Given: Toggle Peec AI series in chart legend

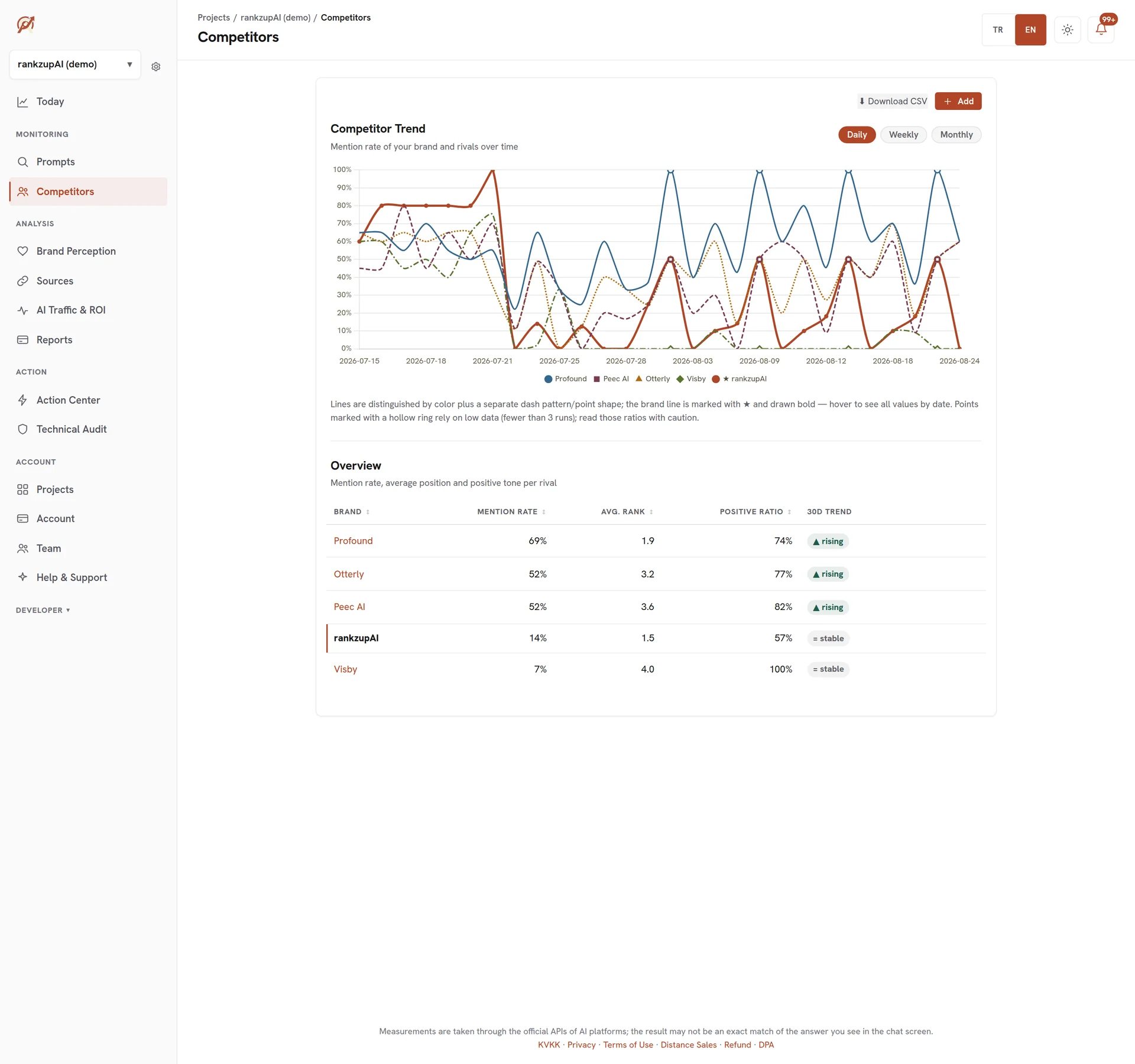Looking at the screenshot, I should coord(611,379).
